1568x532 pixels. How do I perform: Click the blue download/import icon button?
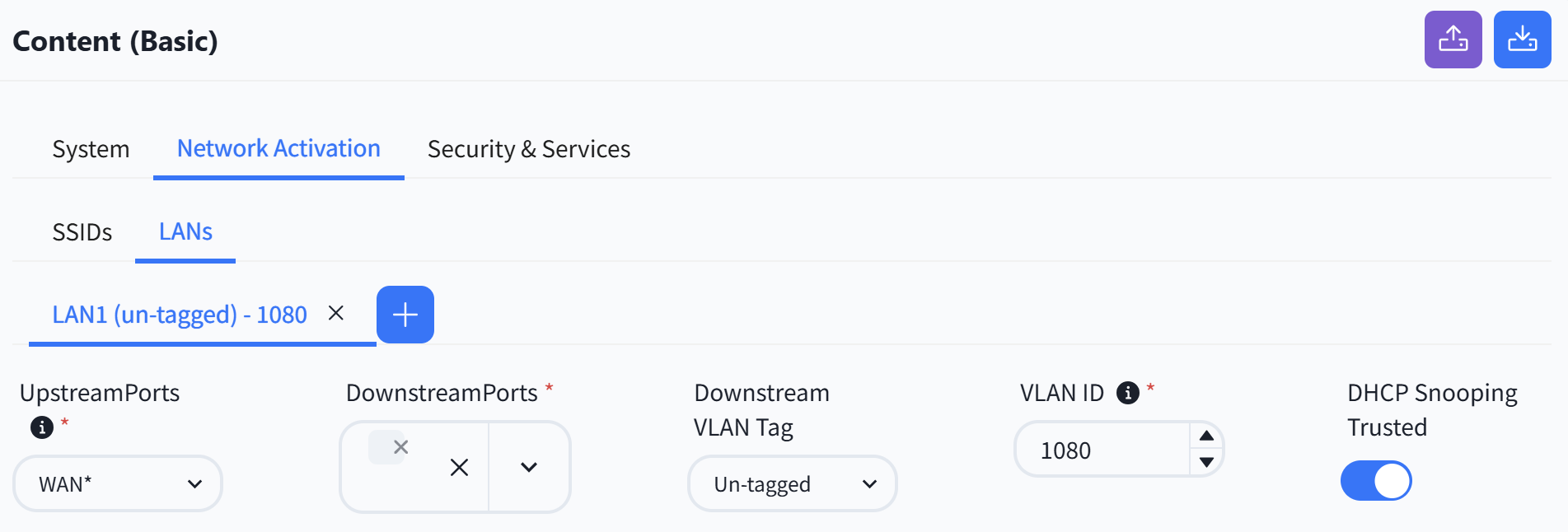1522,40
